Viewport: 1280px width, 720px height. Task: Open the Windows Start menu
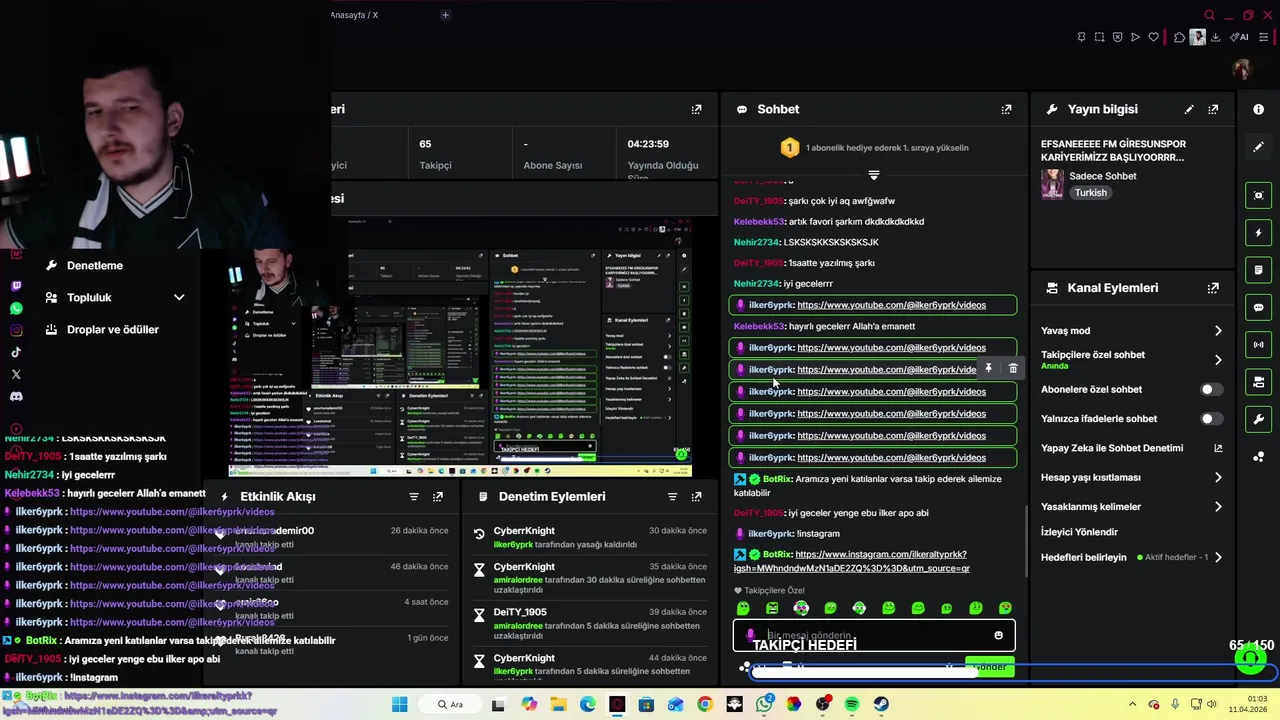click(400, 704)
